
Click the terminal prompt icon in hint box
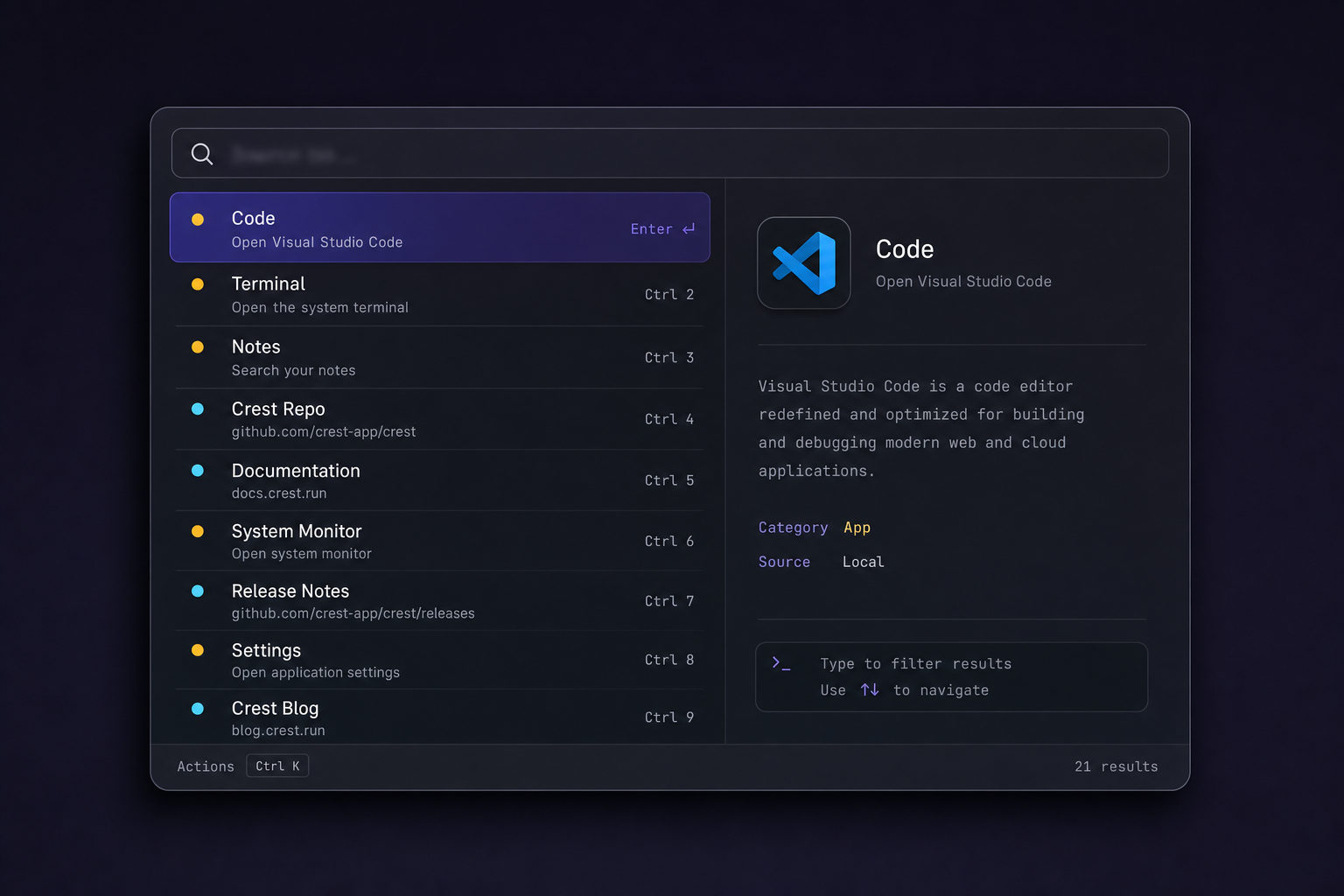click(x=781, y=663)
